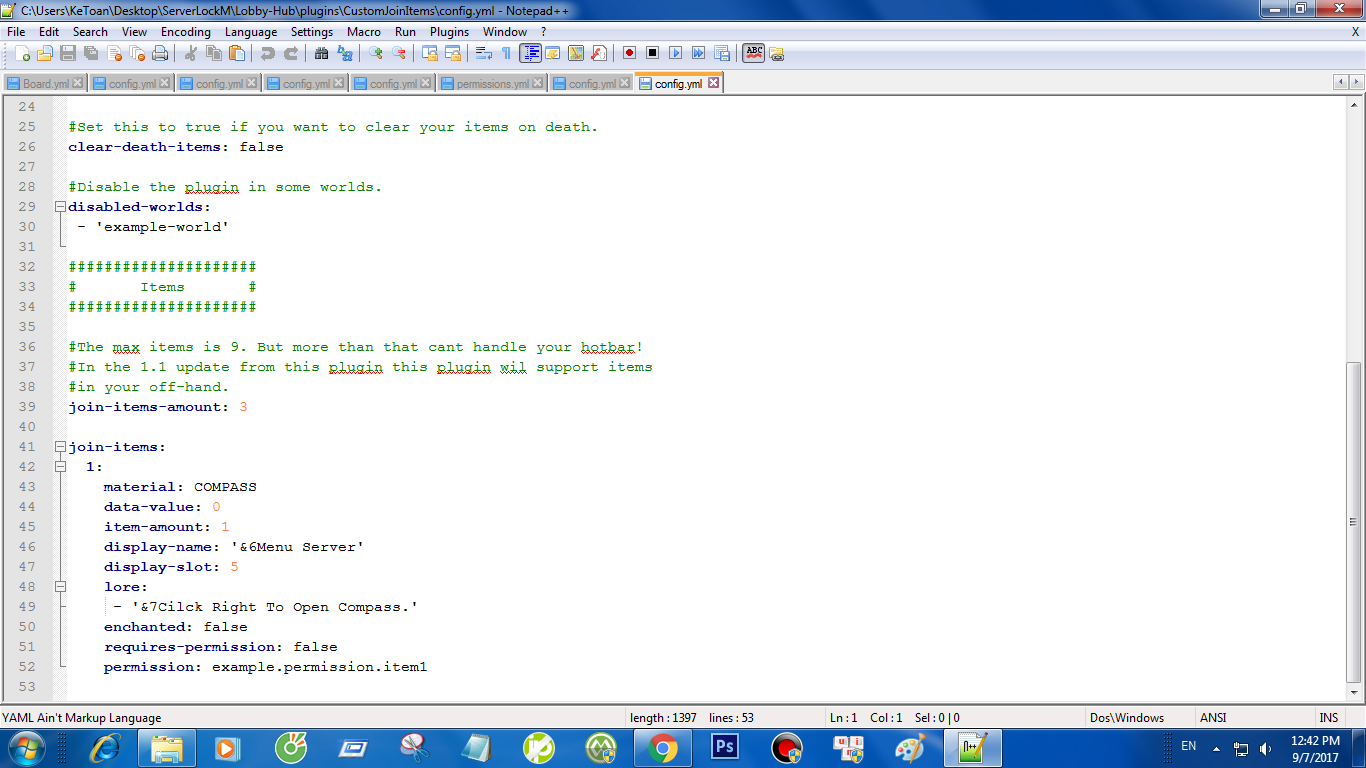1366x768 pixels.
Task: Click 'permission: example.permission.item1' line
Action: [265, 667]
